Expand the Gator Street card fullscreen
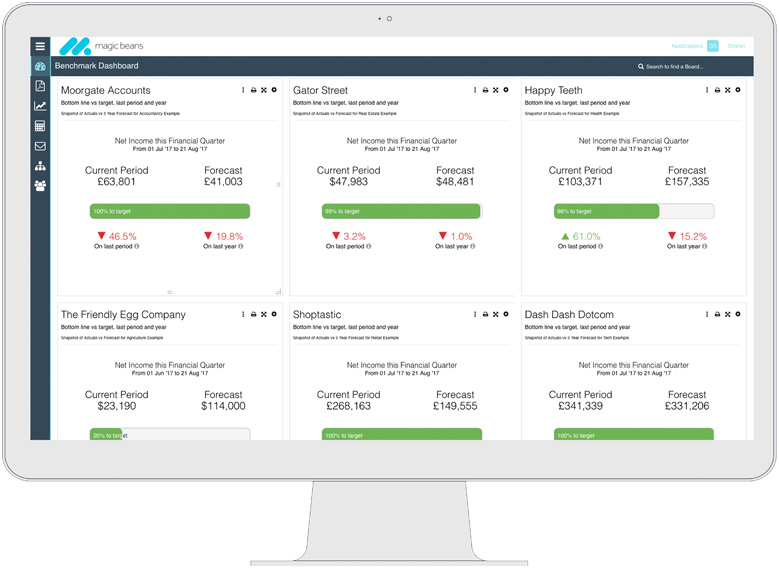 pyautogui.click(x=495, y=91)
